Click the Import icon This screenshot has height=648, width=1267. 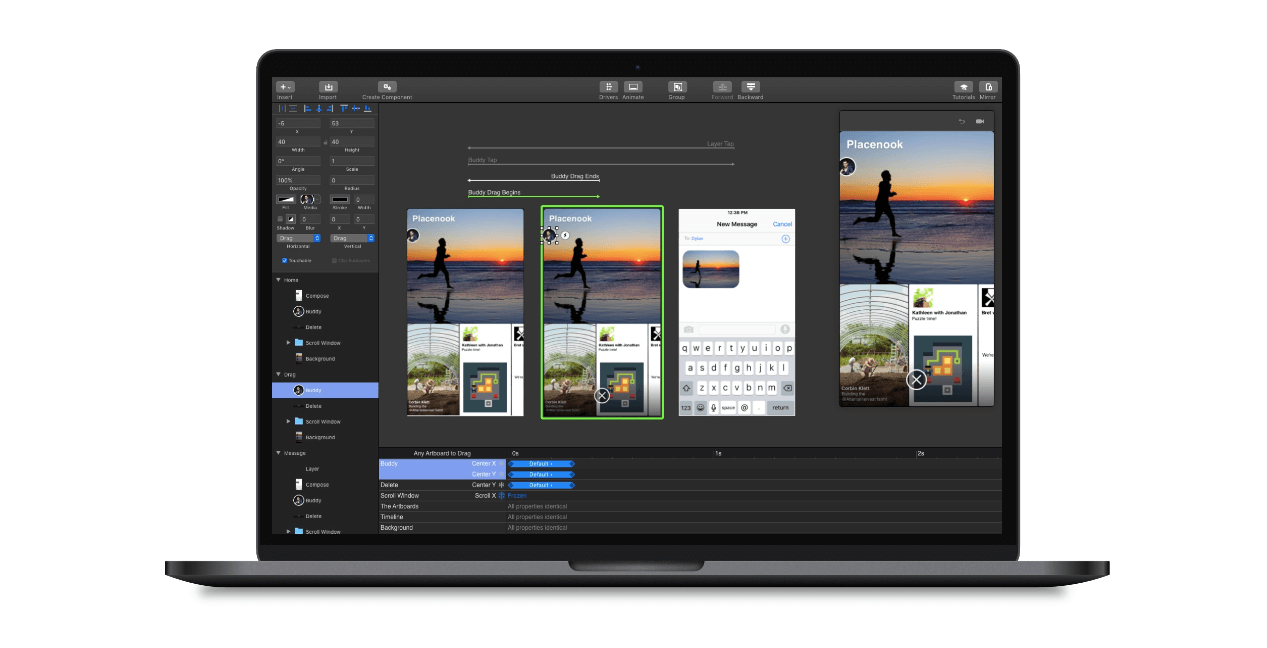click(327, 87)
